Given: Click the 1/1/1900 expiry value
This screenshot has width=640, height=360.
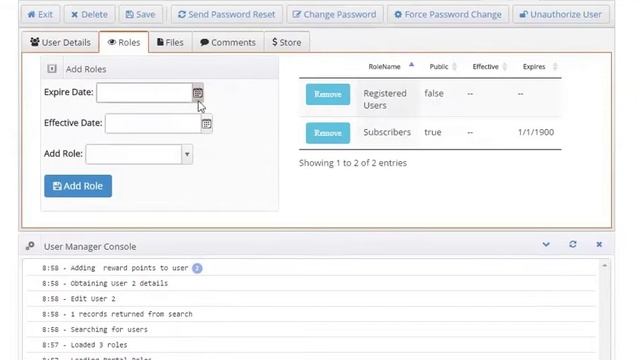Looking at the screenshot, I should tap(536, 132).
